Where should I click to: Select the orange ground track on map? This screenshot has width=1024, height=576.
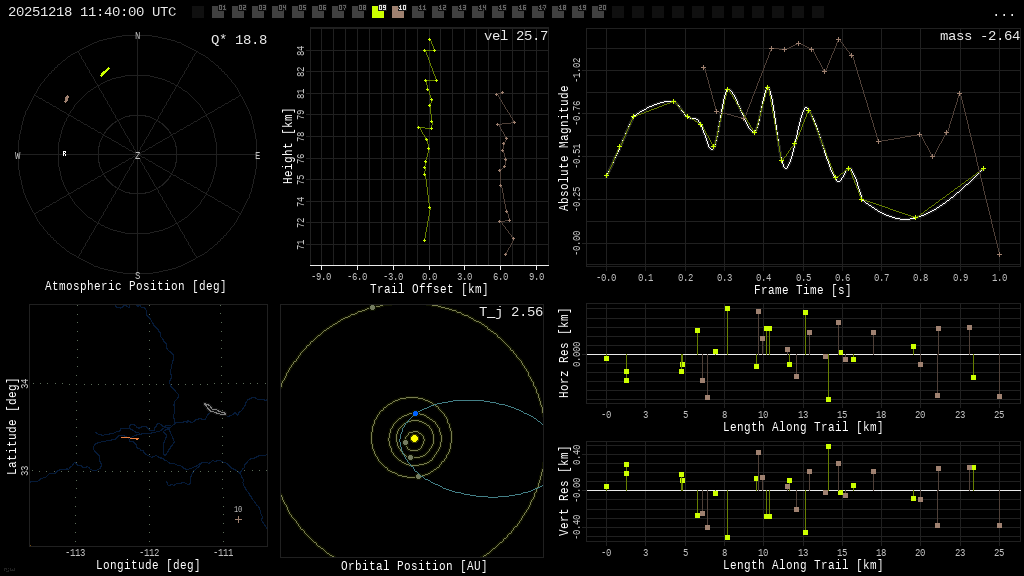(130, 438)
